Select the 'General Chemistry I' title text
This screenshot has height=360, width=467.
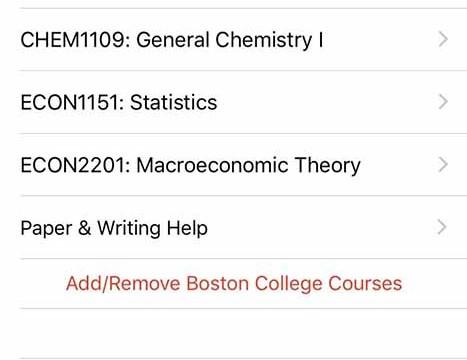[x=230, y=40]
